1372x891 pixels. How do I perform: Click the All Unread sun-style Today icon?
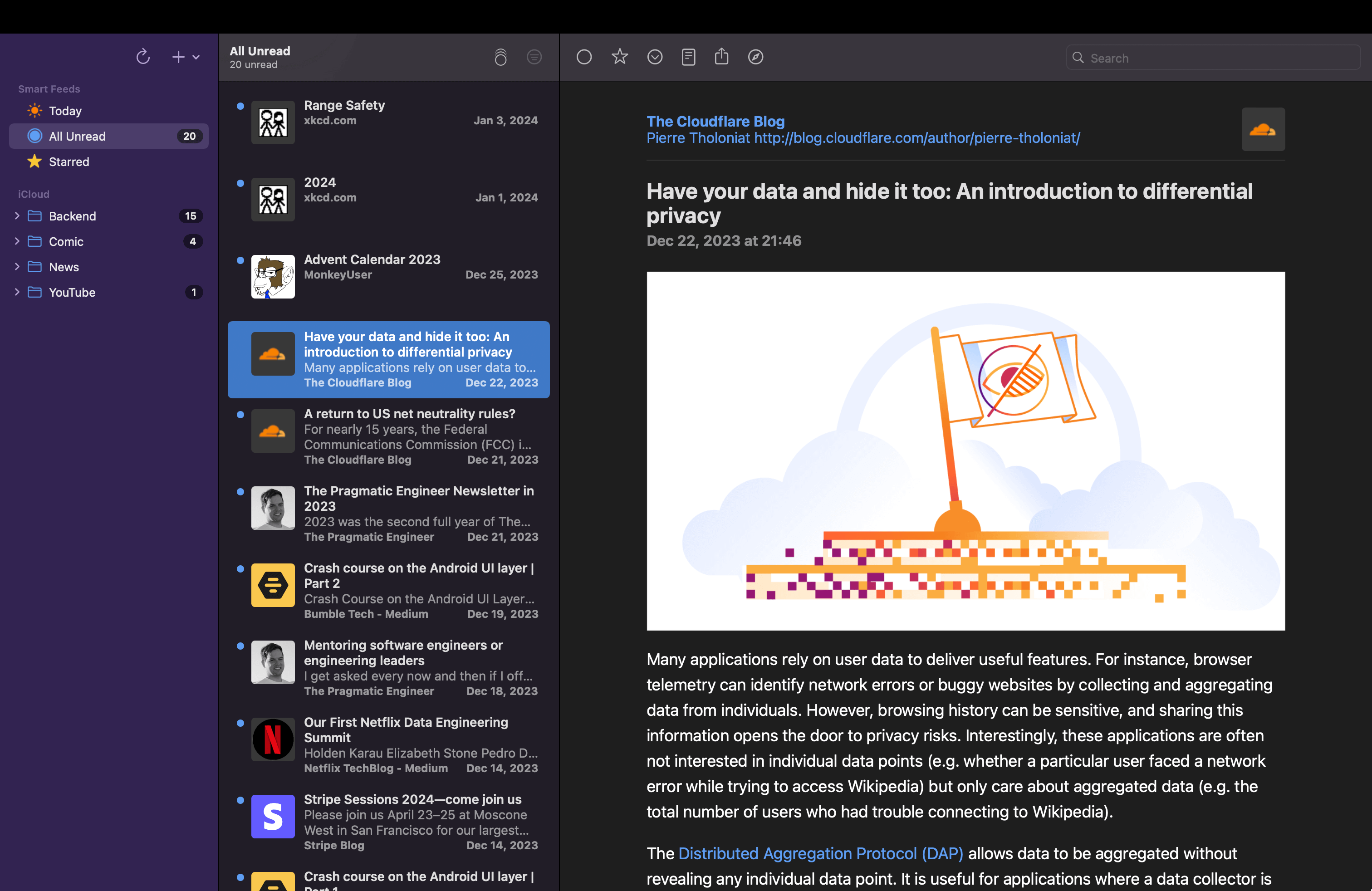point(34,110)
